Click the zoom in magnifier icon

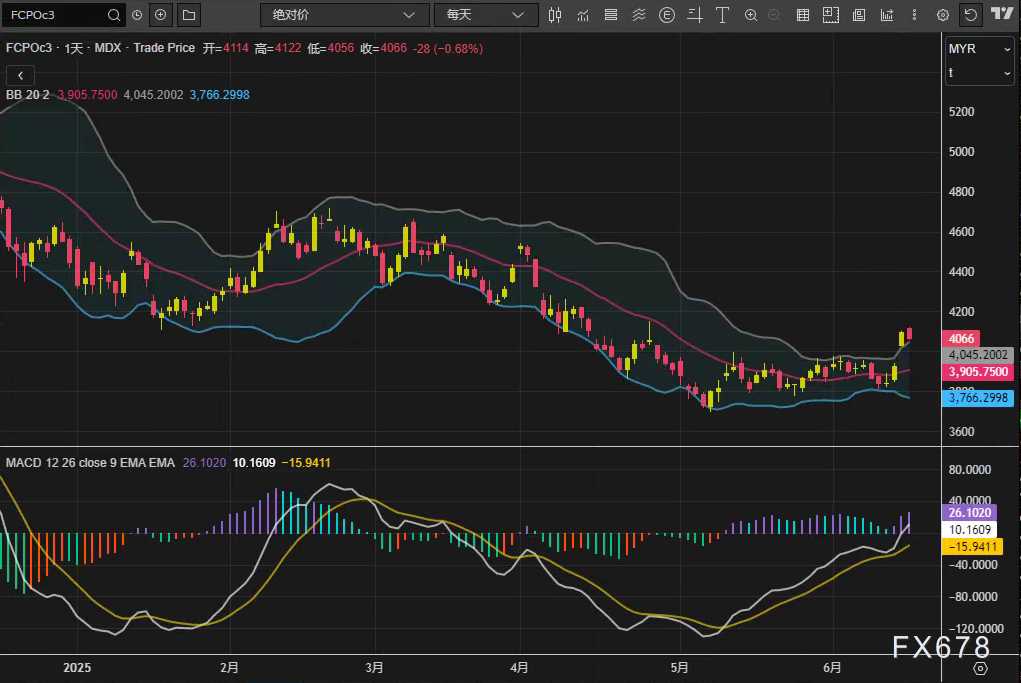pyautogui.click(x=751, y=15)
